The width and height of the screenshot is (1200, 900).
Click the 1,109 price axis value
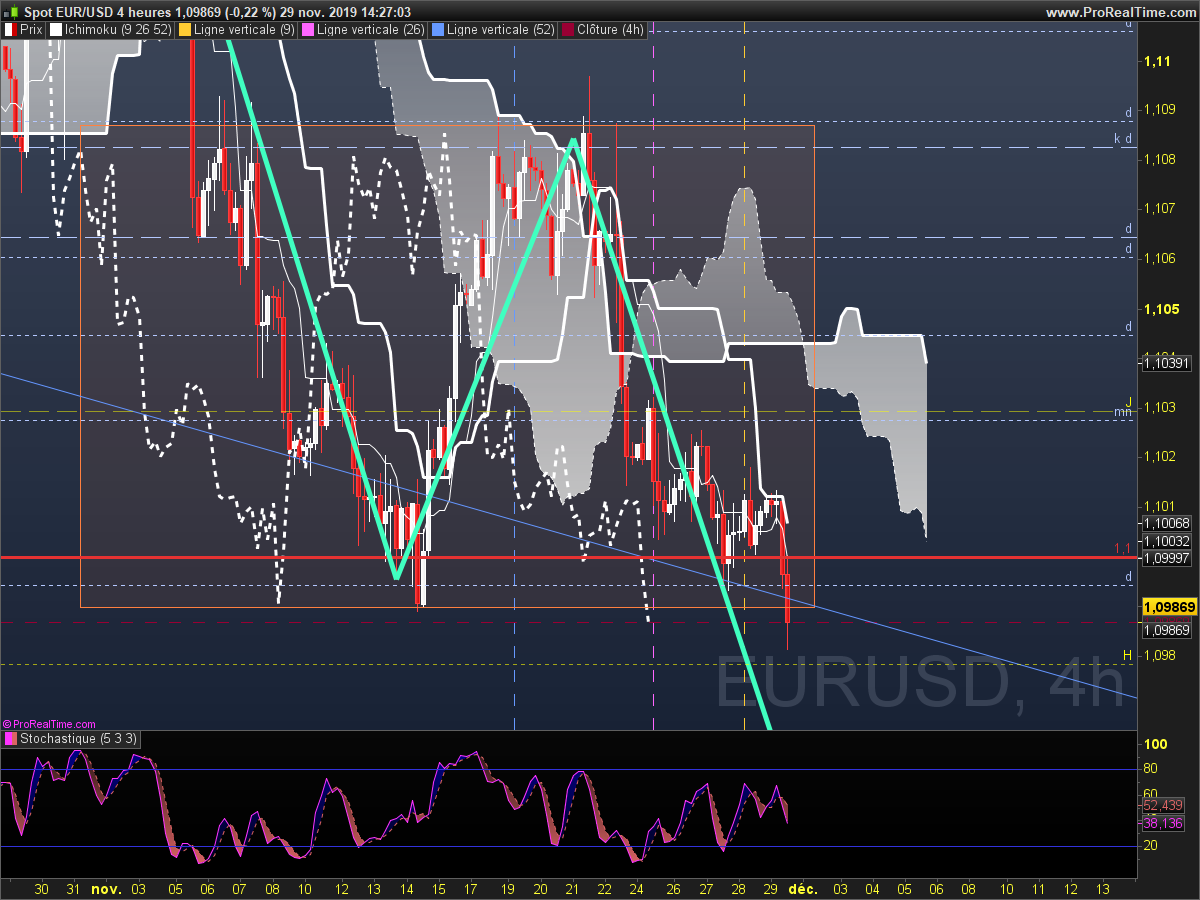pyautogui.click(x=1160, y=109)
